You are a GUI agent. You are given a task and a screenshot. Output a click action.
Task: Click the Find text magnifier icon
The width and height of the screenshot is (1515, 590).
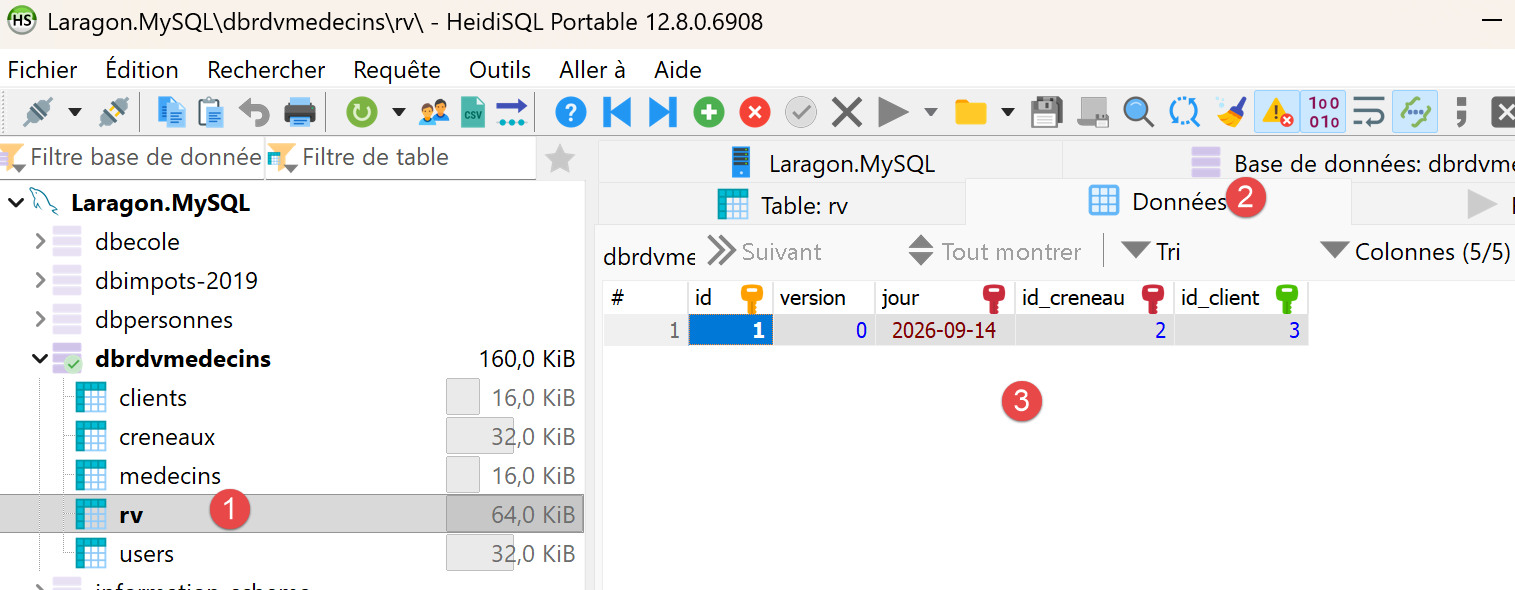pyautogui.click(x=1138, y=111)
